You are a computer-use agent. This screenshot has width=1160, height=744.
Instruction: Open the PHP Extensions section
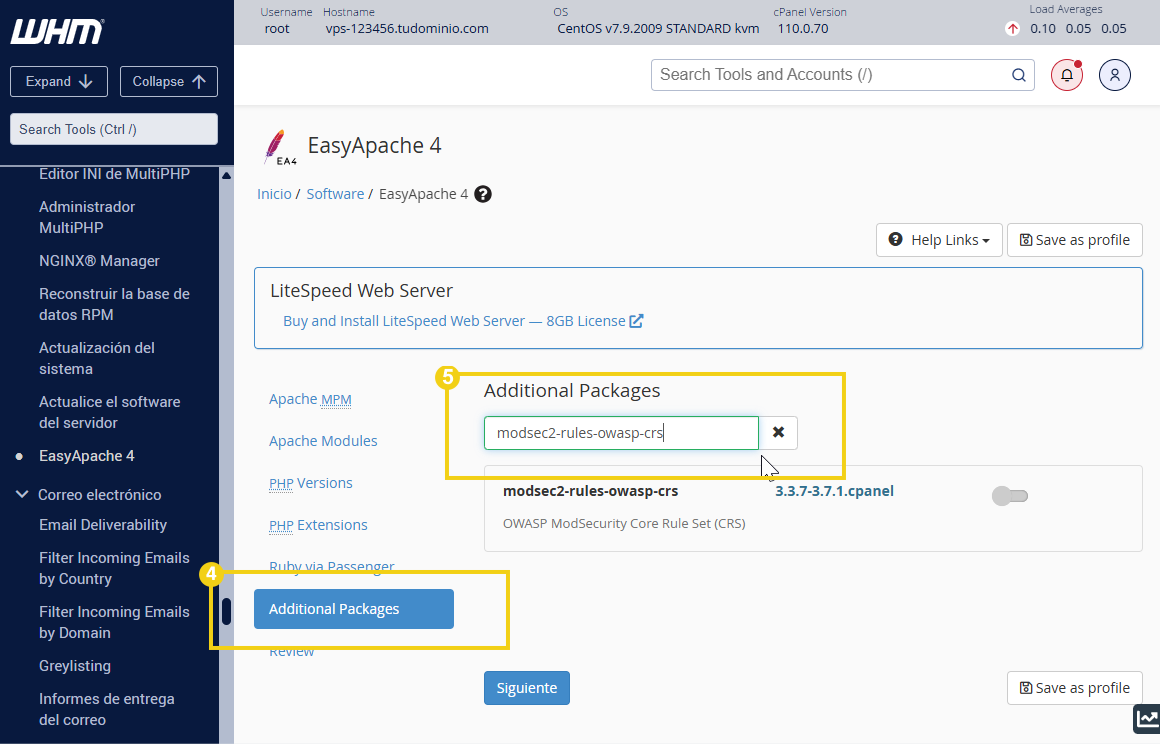coord(318,525)
